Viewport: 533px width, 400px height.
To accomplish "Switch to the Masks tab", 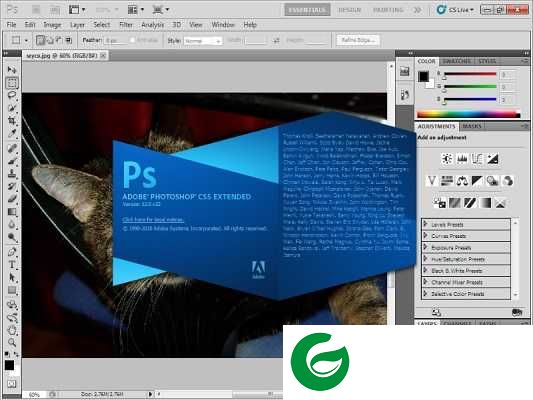I will [x=472, y=126].
